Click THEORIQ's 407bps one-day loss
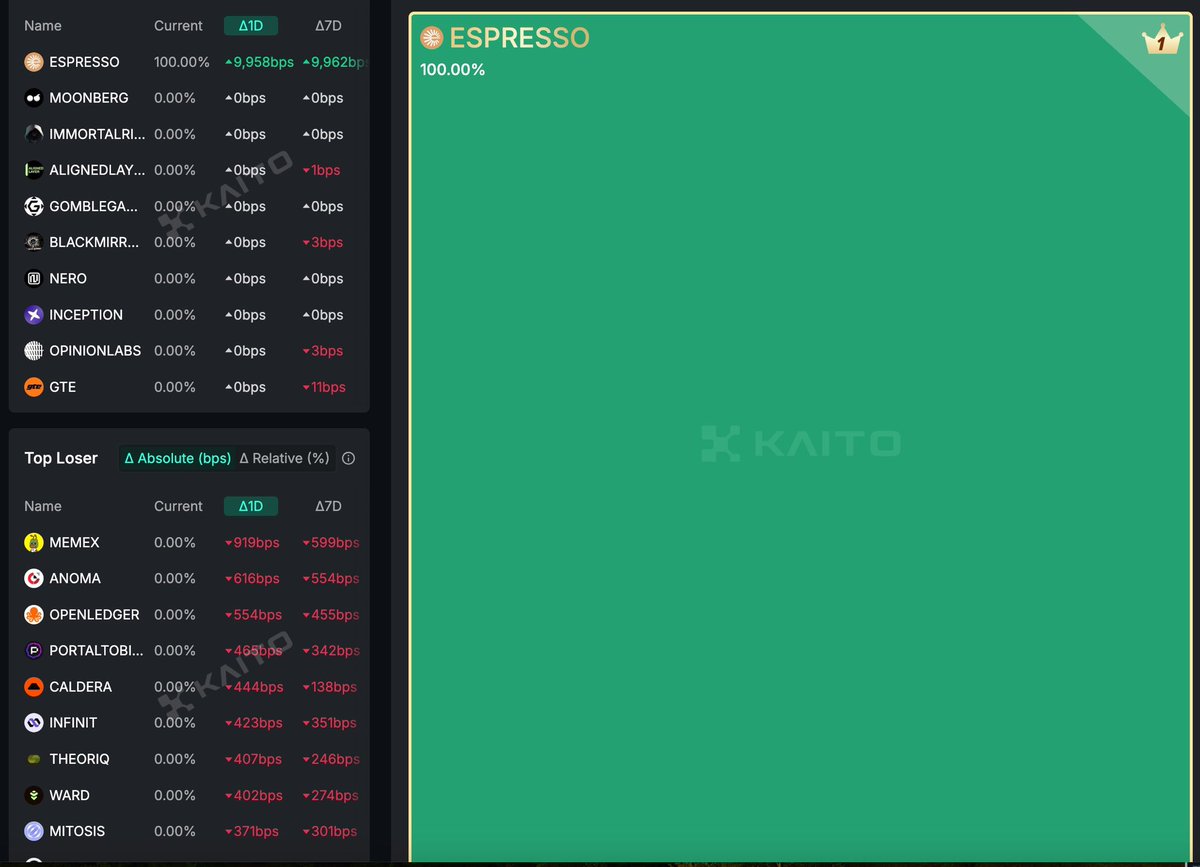Viewport: 1200px width, 867px height. click(253, 759)
